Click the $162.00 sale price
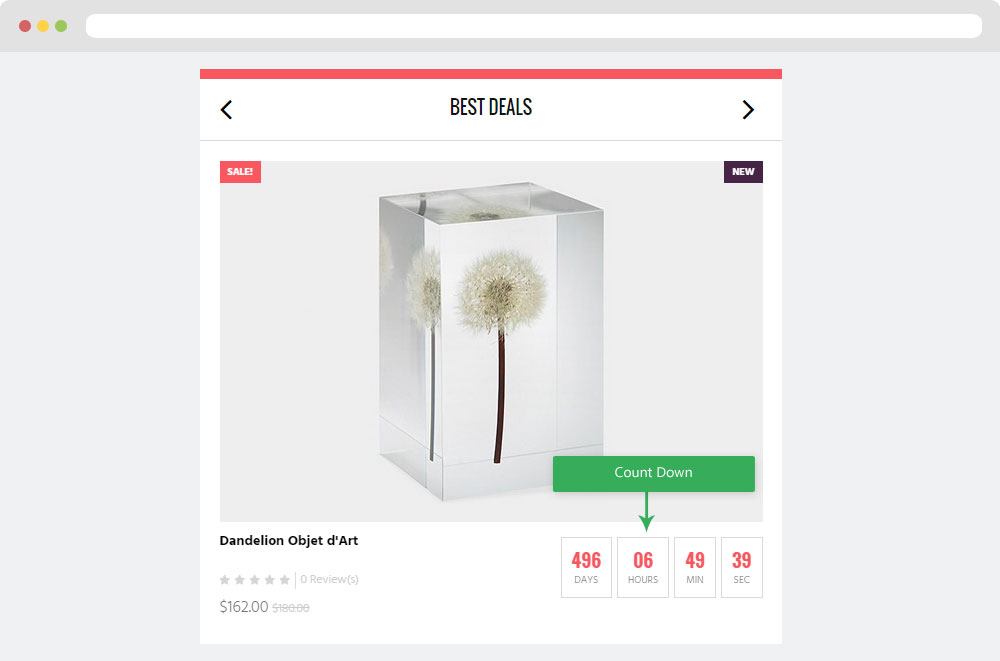The height and width of the screenshot is (661, 1000). (x=244, y=607)
